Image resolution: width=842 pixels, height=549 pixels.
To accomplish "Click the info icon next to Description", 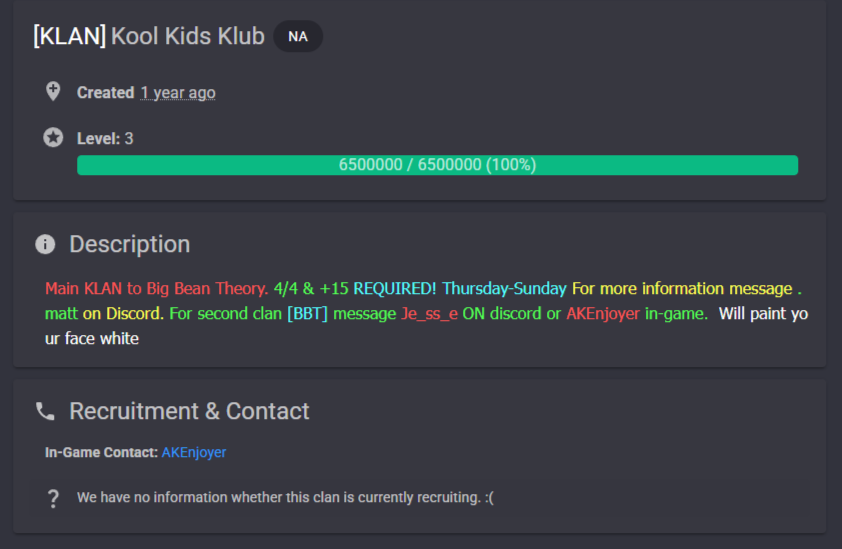I will pyautogui.click(x=45, y=244).
